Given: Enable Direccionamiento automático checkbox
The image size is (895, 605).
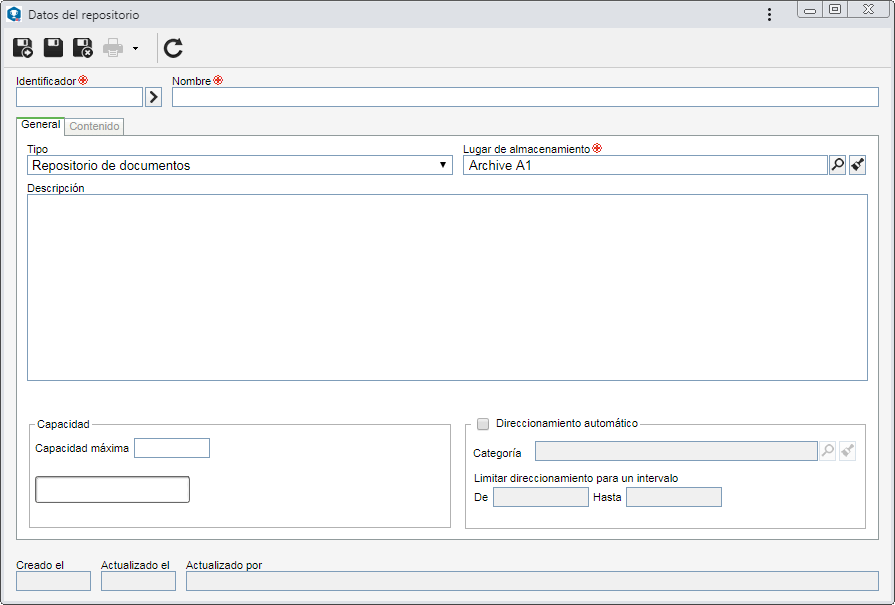Looking at the screenshot, I should click(x=483, y=424).
